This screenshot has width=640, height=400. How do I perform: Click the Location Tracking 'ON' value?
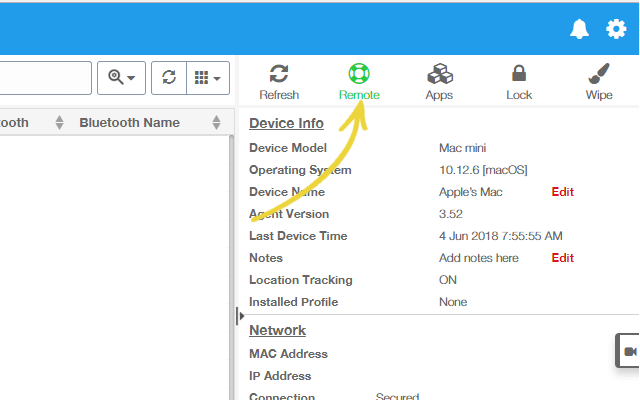[x=448, y=280]
